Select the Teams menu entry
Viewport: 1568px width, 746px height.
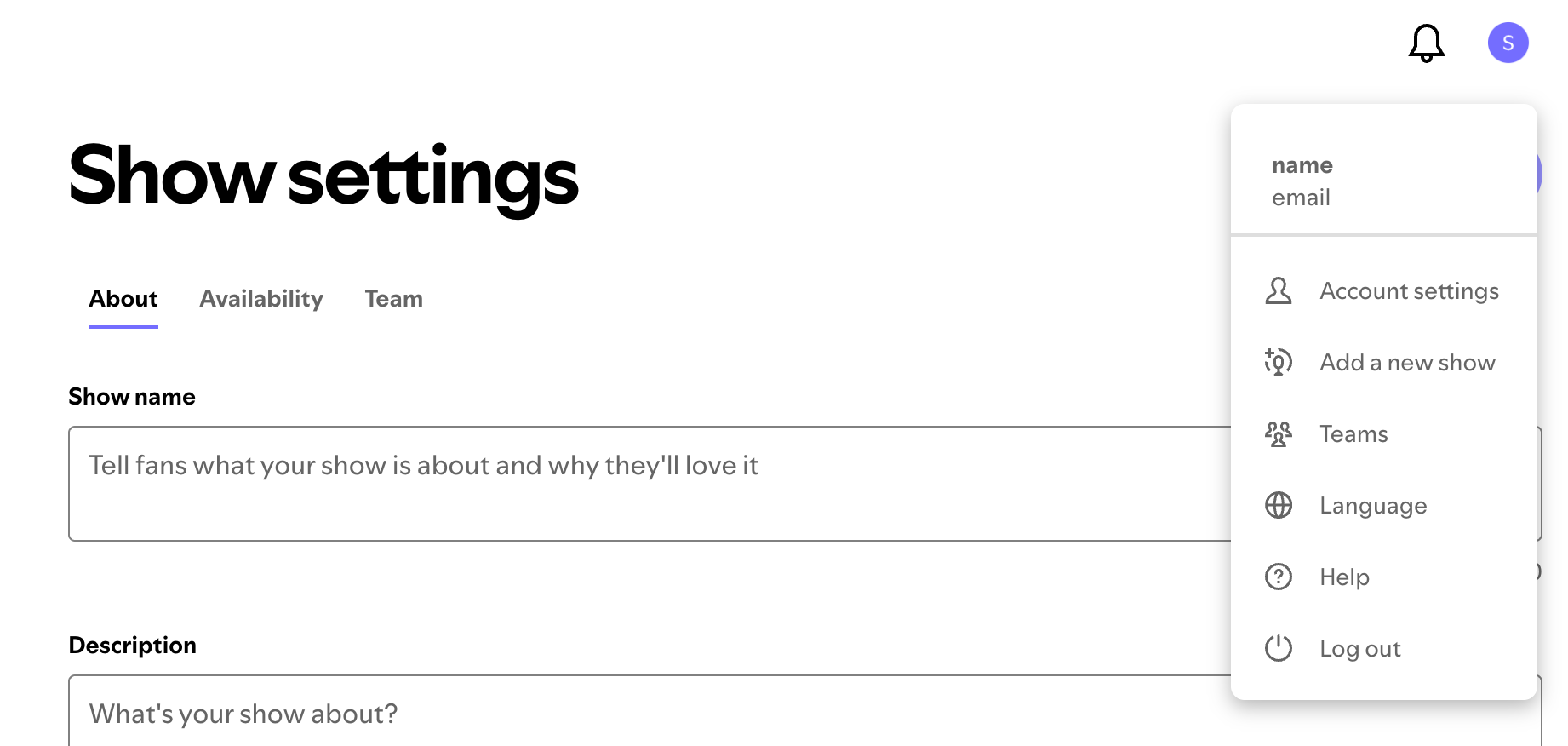[1353, 434]
